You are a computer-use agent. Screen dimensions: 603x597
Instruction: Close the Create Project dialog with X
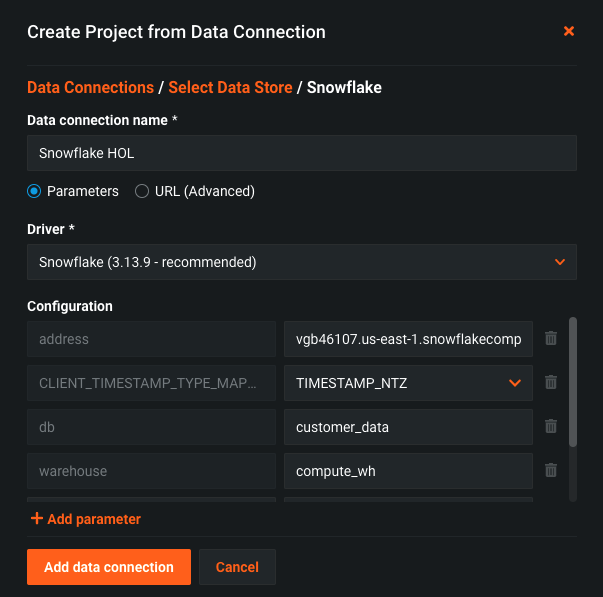coord(569,31)
